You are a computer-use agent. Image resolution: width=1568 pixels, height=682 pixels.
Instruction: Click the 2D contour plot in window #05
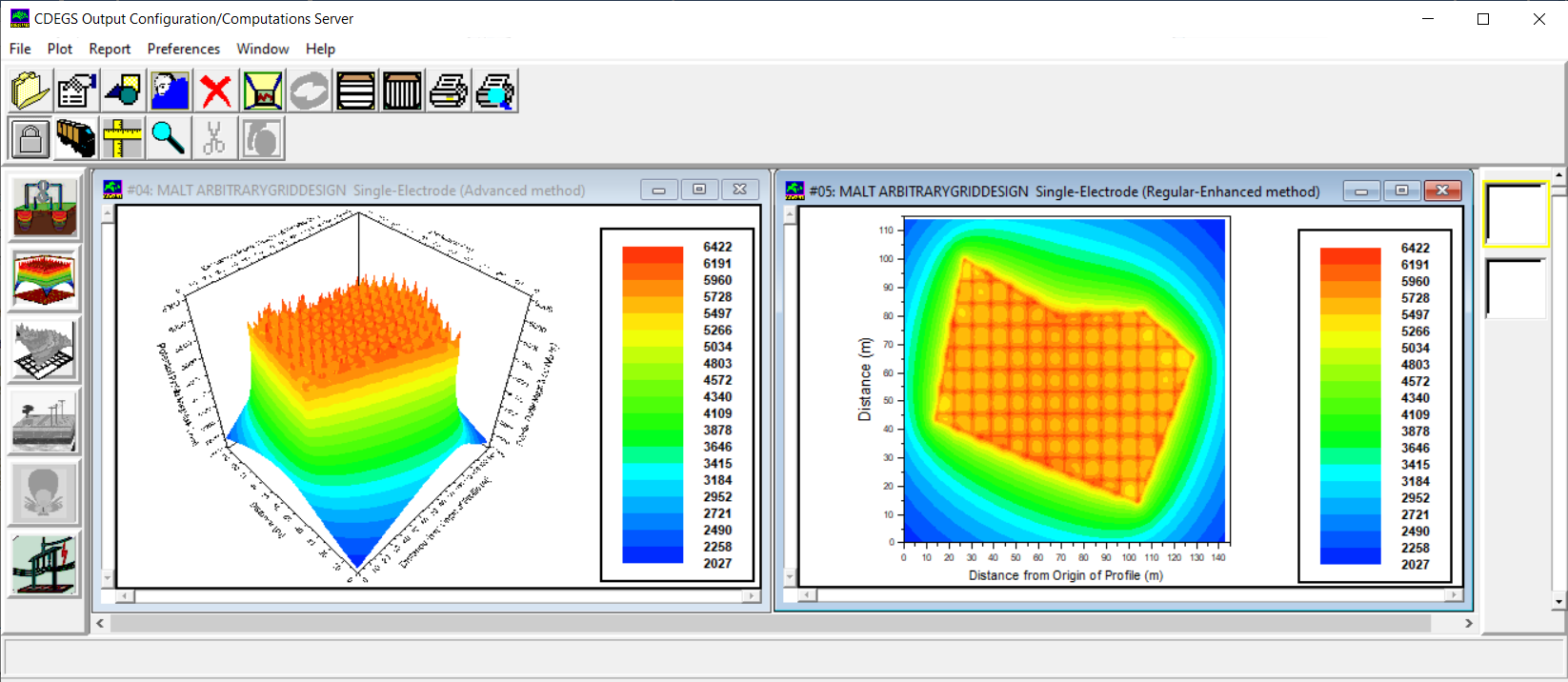click(1064, 380)
